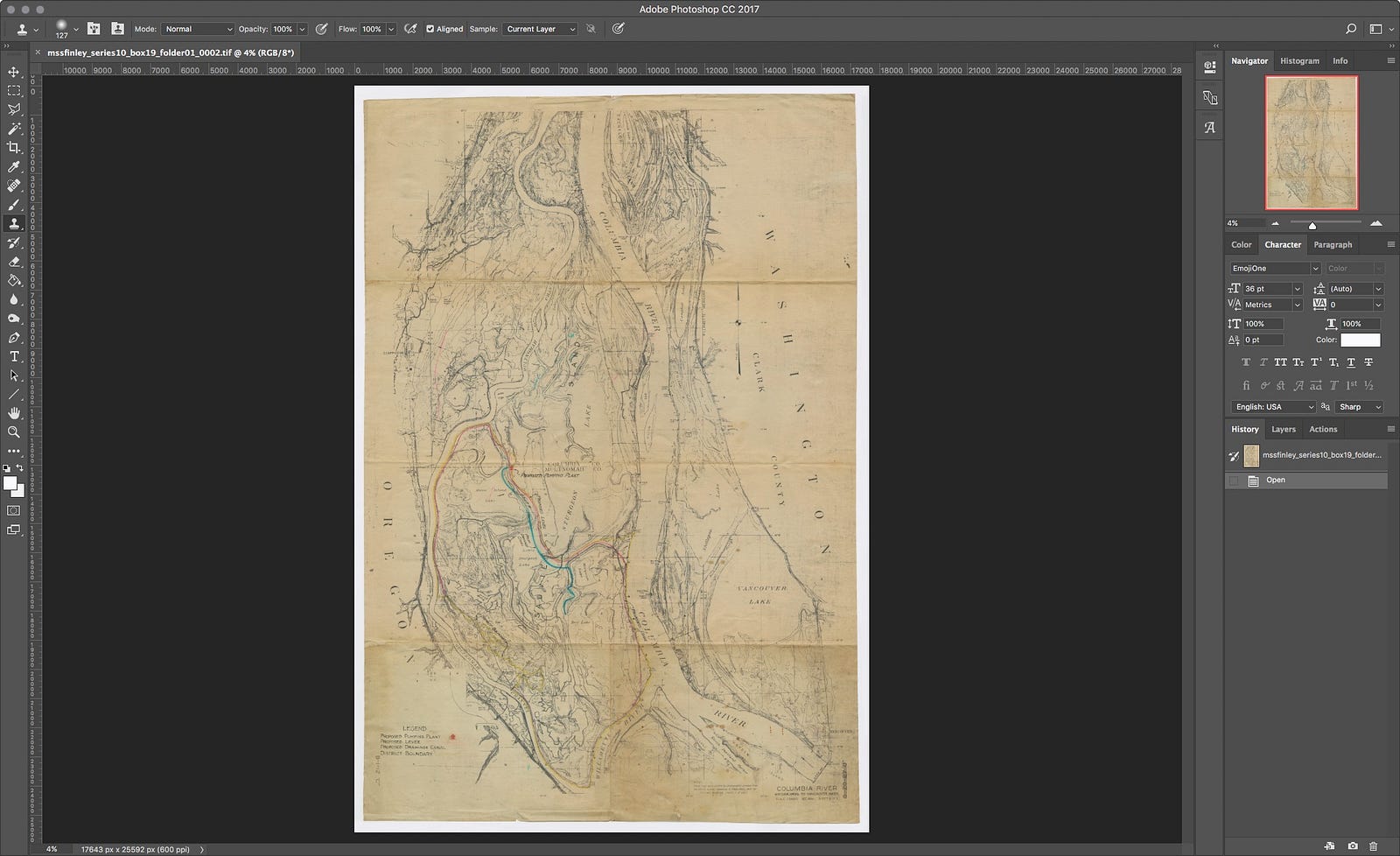Choose the Hand tool
Viewport: 1400px width, 856px height.
pos(14,413)
